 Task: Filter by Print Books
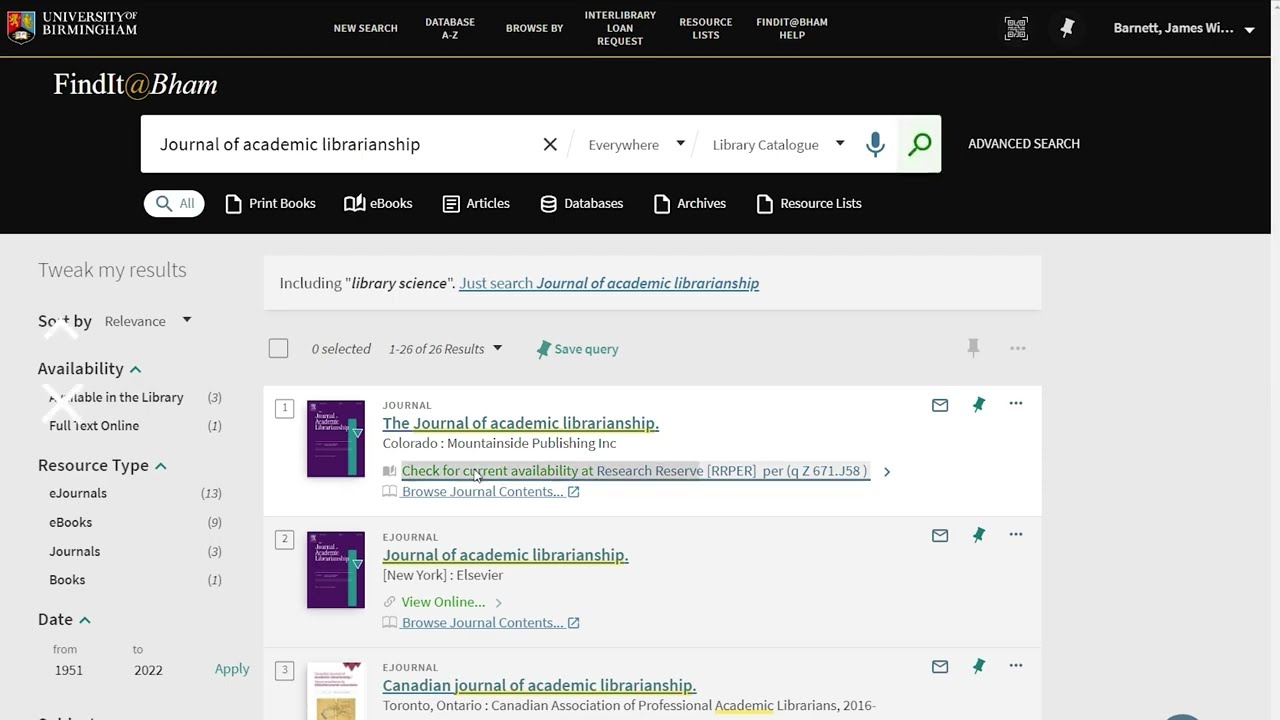pos(271,203)
